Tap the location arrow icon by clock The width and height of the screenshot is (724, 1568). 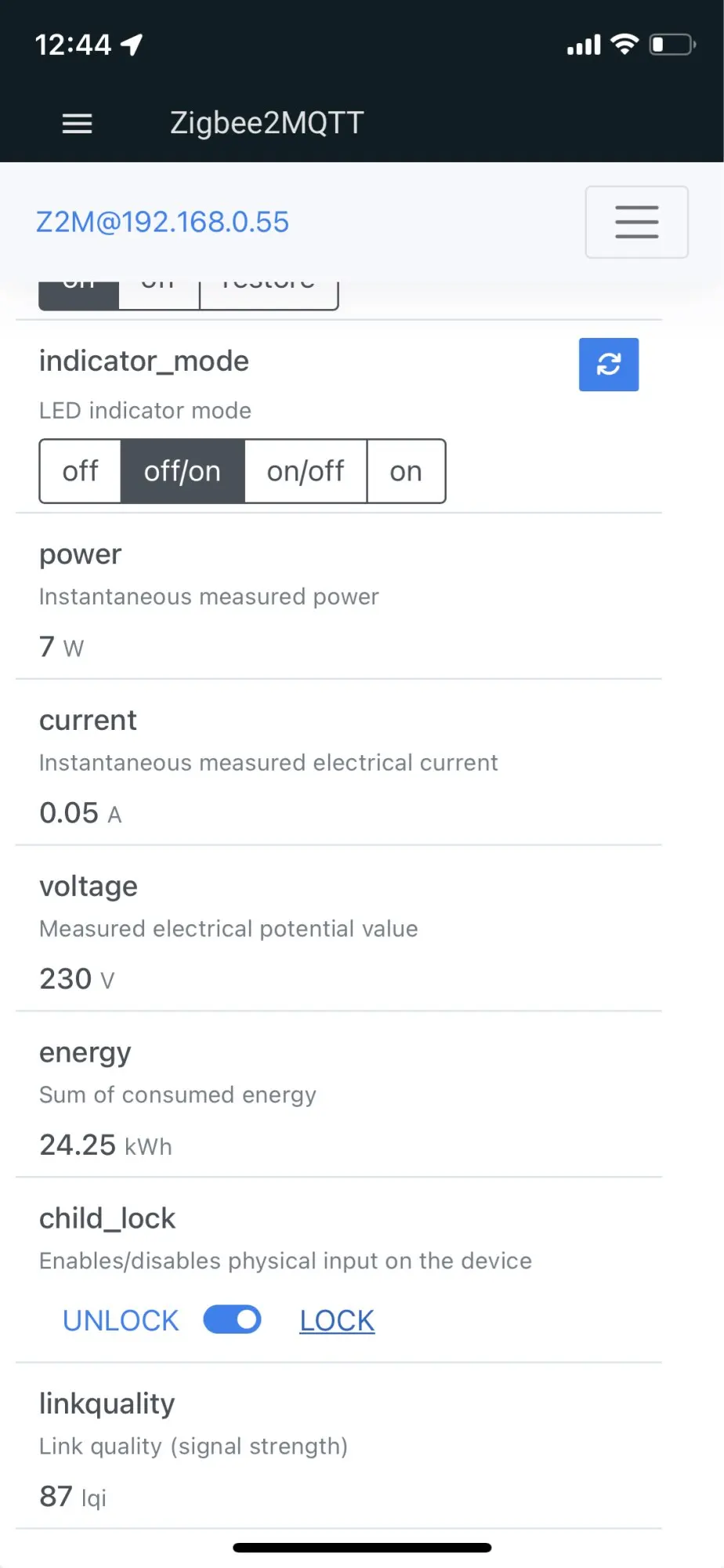coord(132,45)
